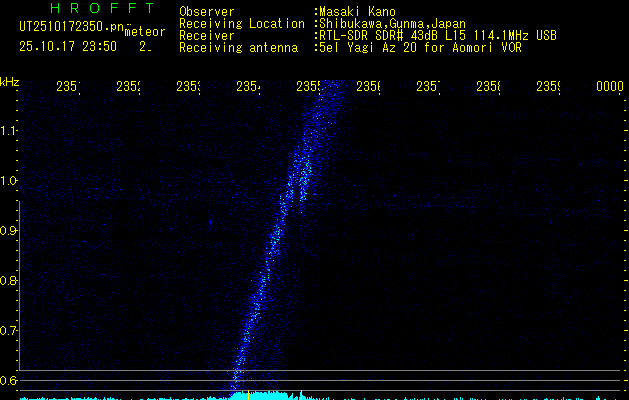
Task: Click the Receiver label
Action: [x=207, y=36]
